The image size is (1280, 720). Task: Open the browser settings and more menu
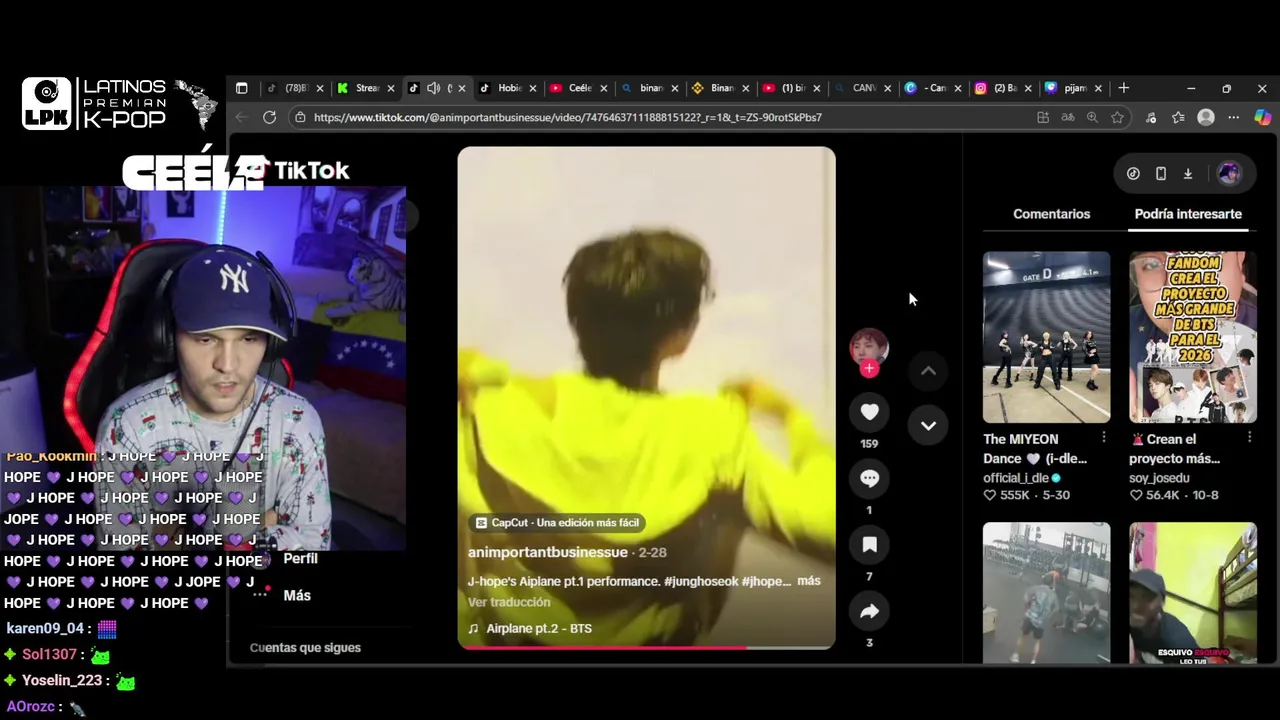click(x=1233, y=117)
